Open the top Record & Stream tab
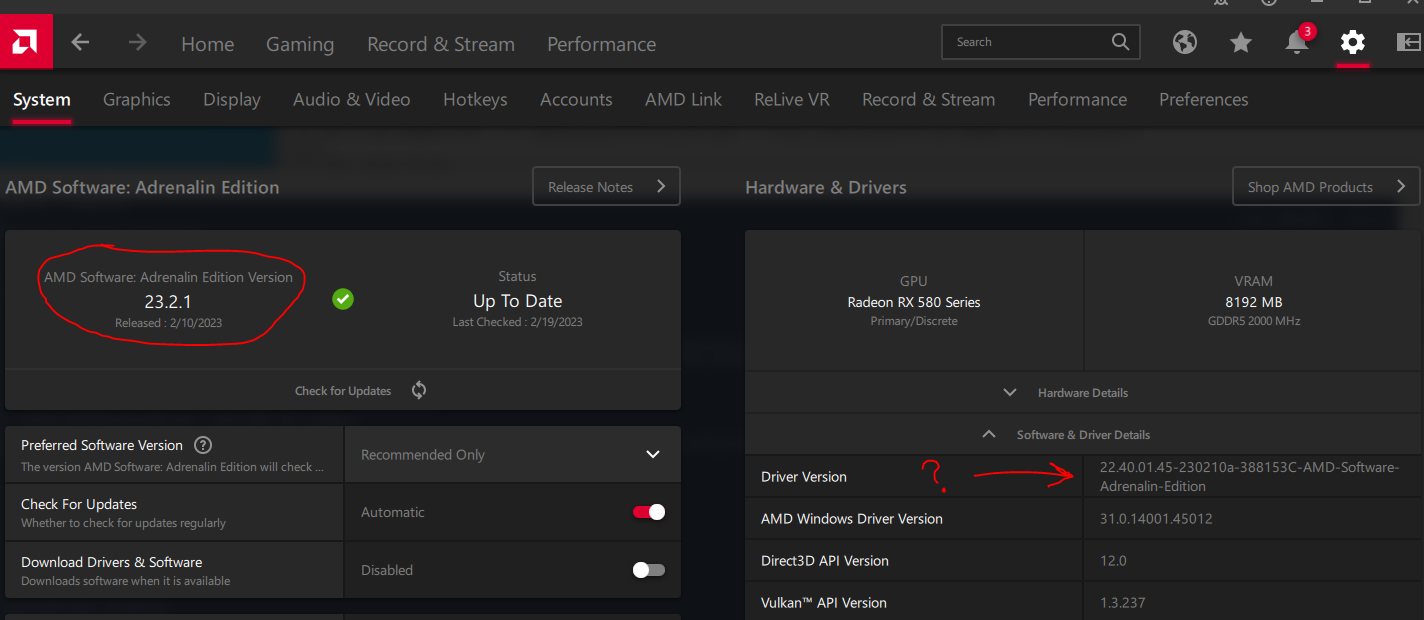 (441, 44)
